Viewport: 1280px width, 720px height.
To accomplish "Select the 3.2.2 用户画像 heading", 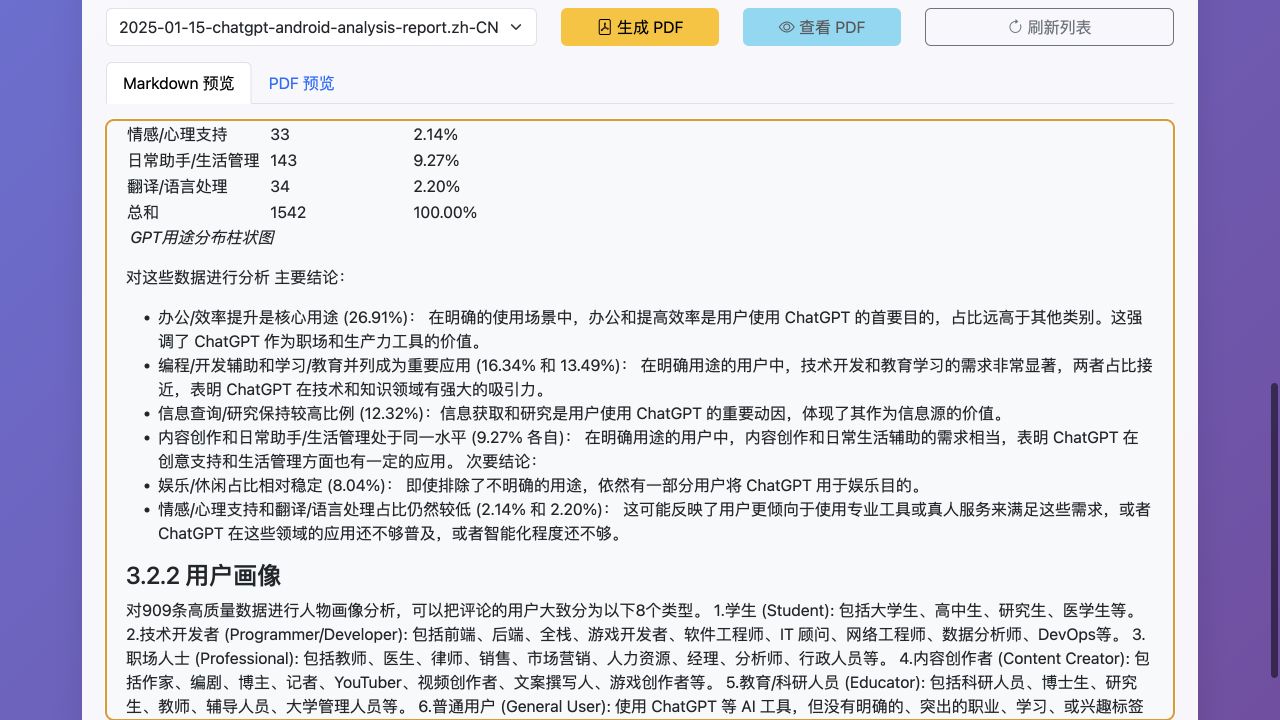I will pyautogui.click(x=203, y=575).
